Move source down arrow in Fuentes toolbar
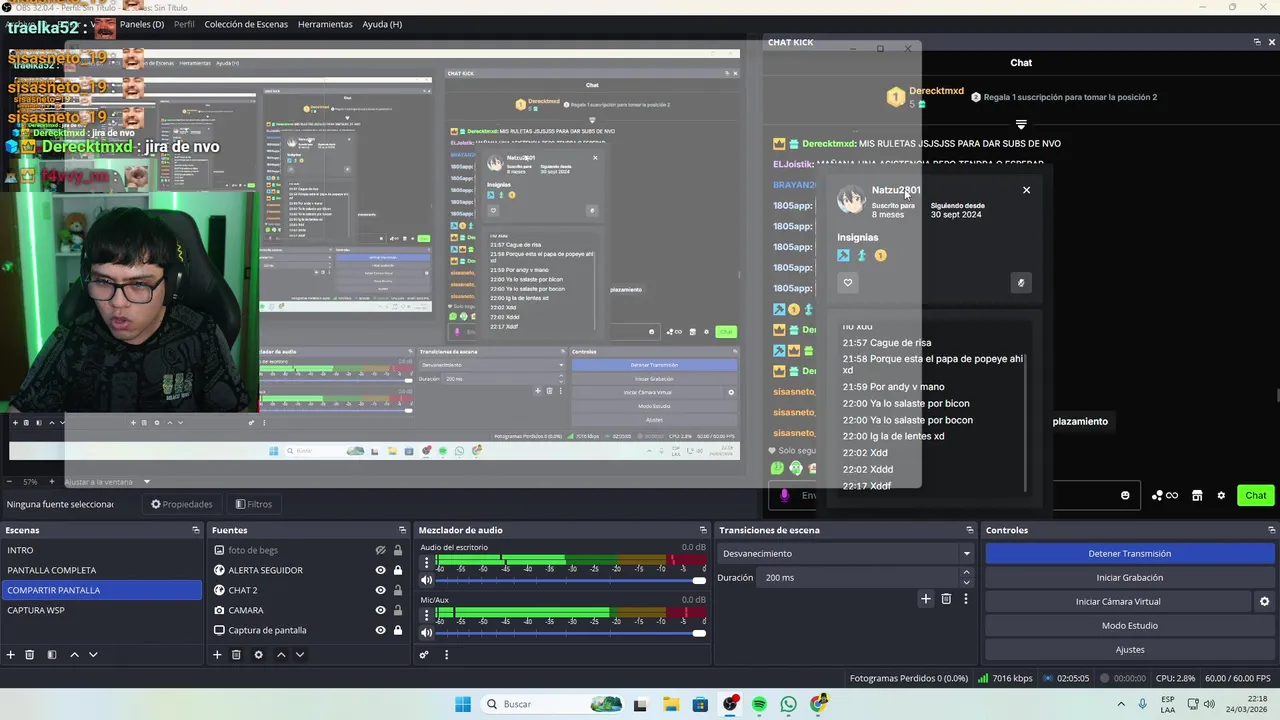Screen dimensions: 1280x720 pos(299,655)
